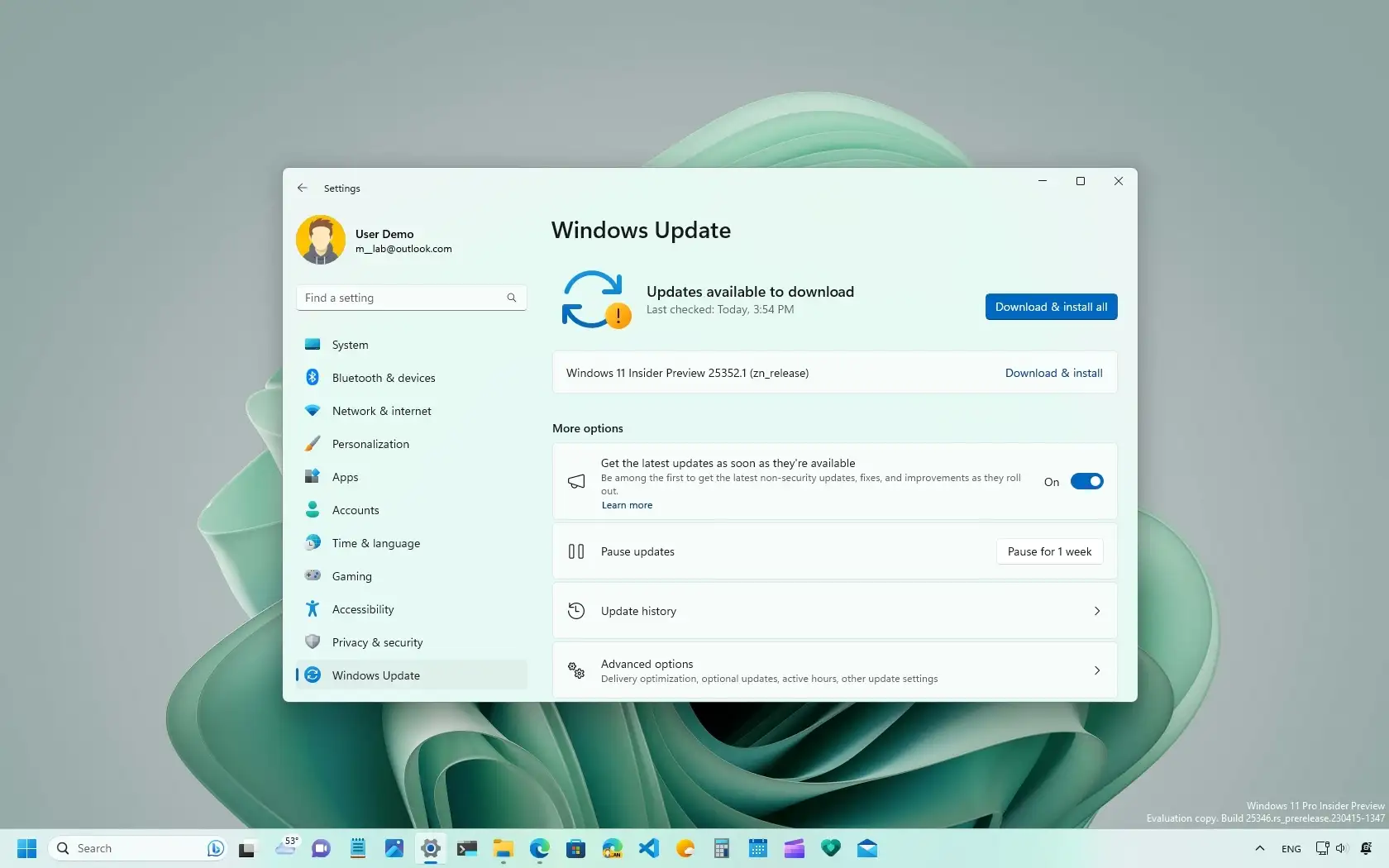Open System settings in sidebar
This screenshot has height=868, width=1389.
pyautogui.click(x=411, y=345)
